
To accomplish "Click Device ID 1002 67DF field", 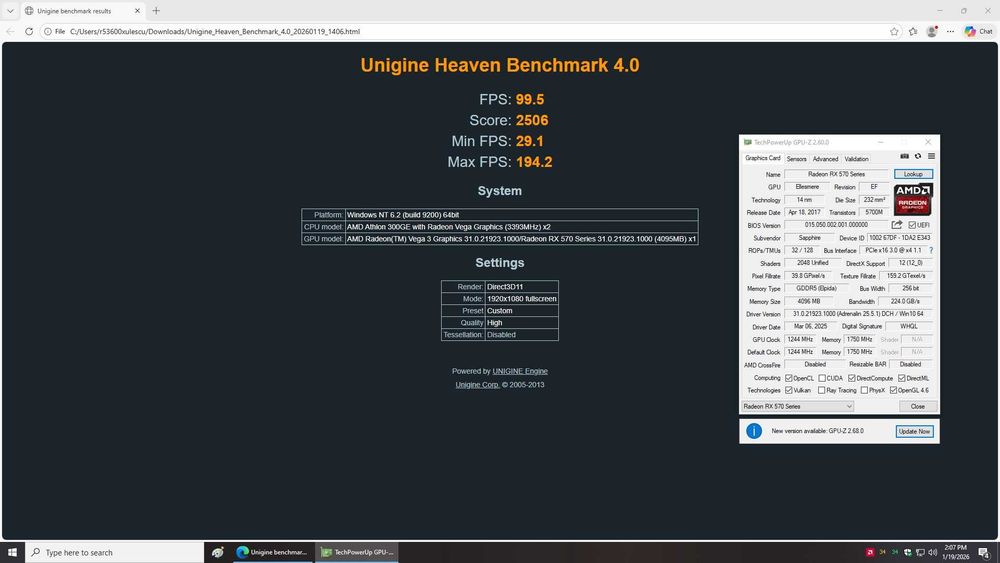I will tap(899, 238).
